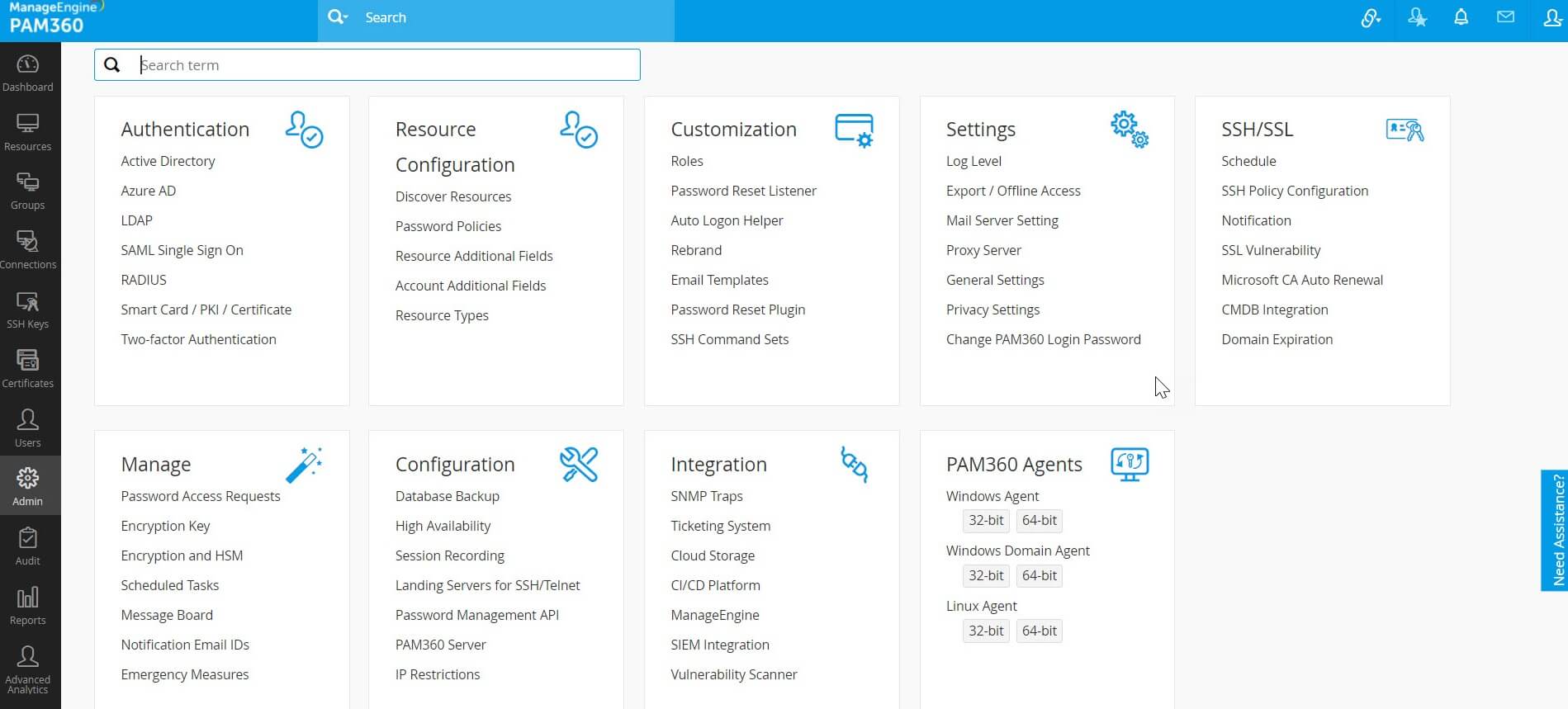Open SSH Command Sets
Image resolution: width=1568 pixels, height=709 pixels.
(730, 339)
